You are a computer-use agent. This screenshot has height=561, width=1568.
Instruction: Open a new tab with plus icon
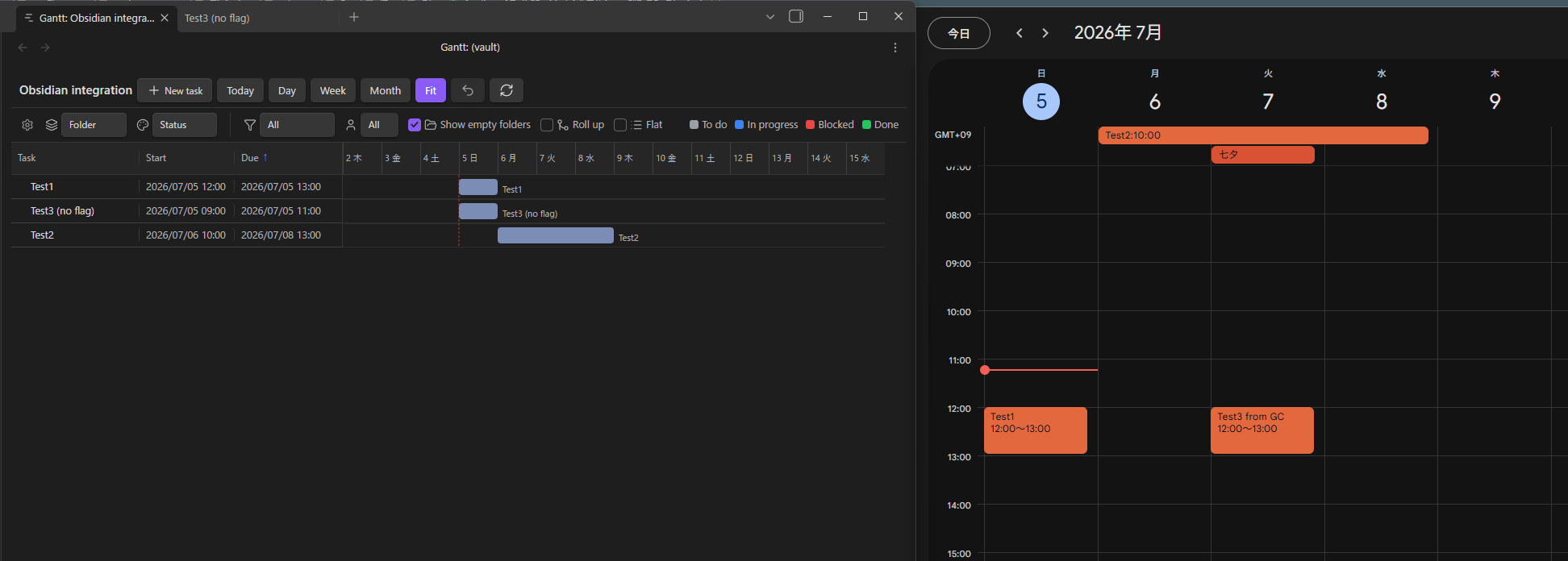(353, 17)
